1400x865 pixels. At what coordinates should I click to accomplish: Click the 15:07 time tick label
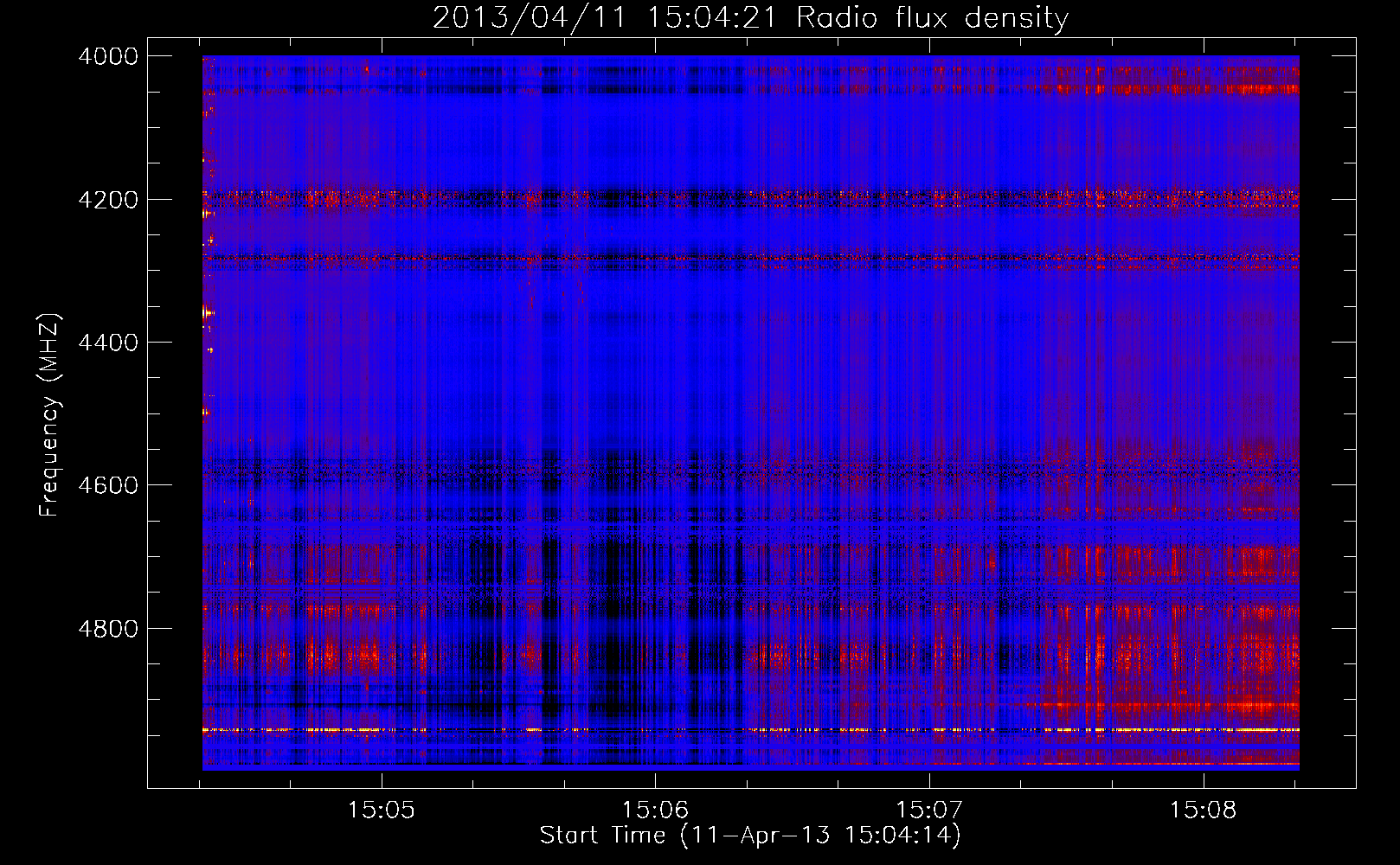click(929, 811)
